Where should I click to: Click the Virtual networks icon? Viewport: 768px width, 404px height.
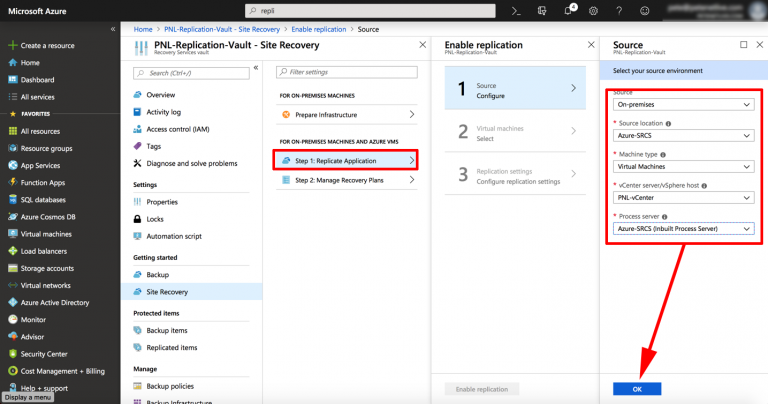click(x=13, y=285)
